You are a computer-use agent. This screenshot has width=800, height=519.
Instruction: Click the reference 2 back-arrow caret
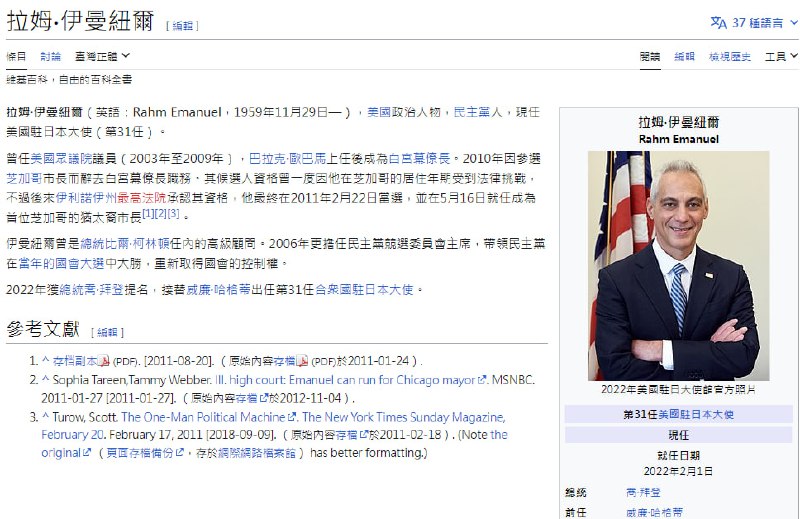45,379
